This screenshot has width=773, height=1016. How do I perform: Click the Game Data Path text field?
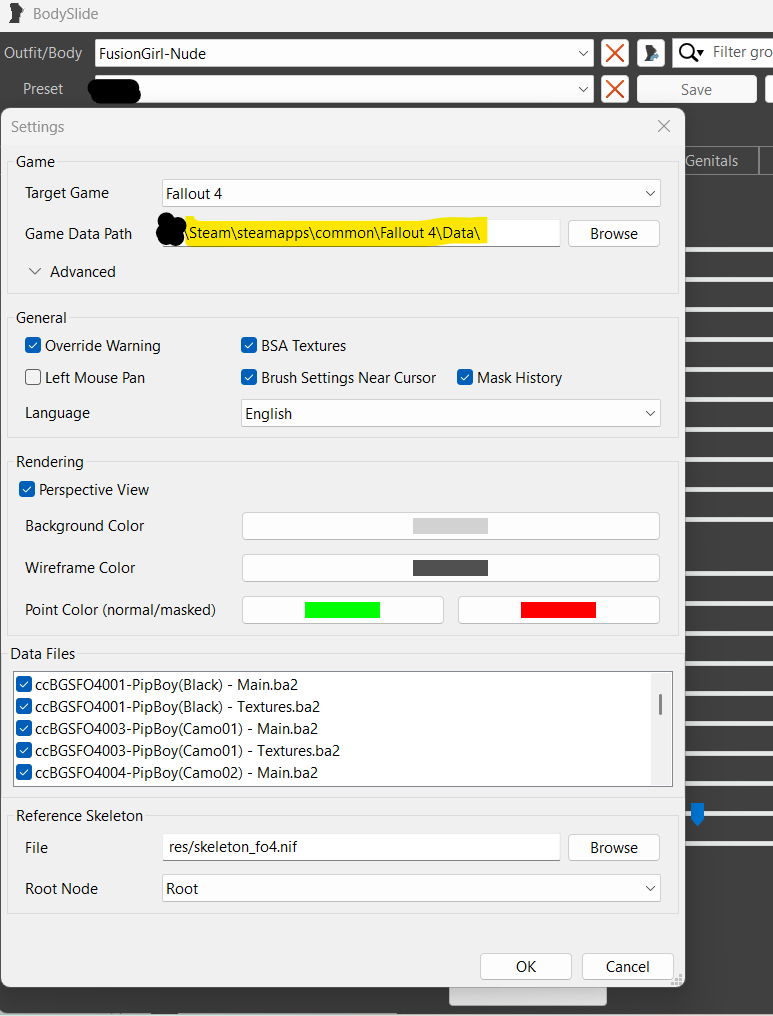pos(361,233)
